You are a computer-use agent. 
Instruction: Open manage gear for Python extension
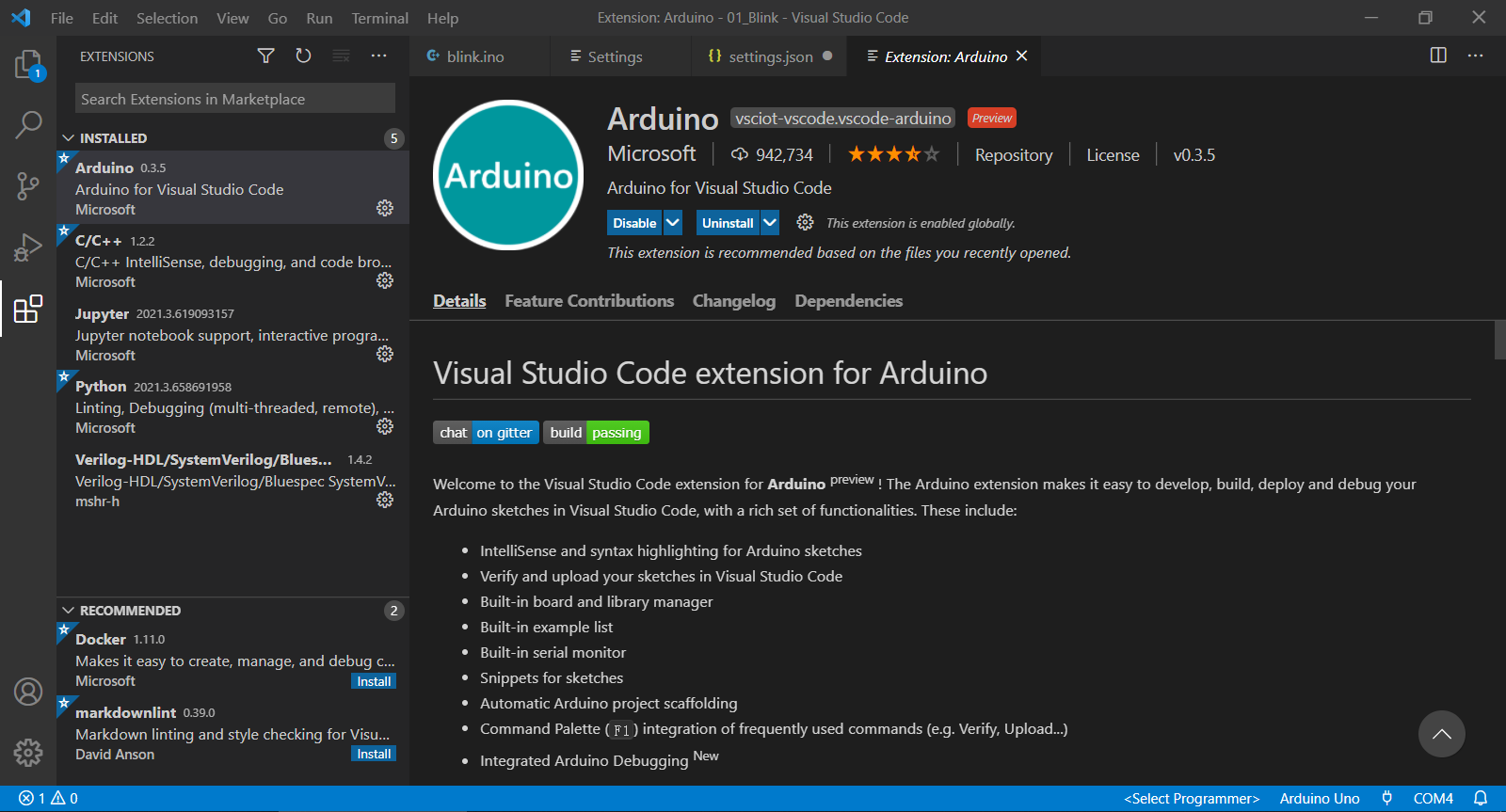(x=385, y=426)
